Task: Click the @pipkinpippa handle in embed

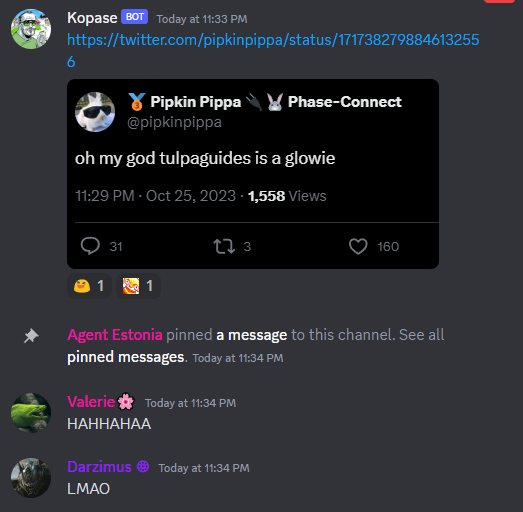Action: click(x=174, y=122)
